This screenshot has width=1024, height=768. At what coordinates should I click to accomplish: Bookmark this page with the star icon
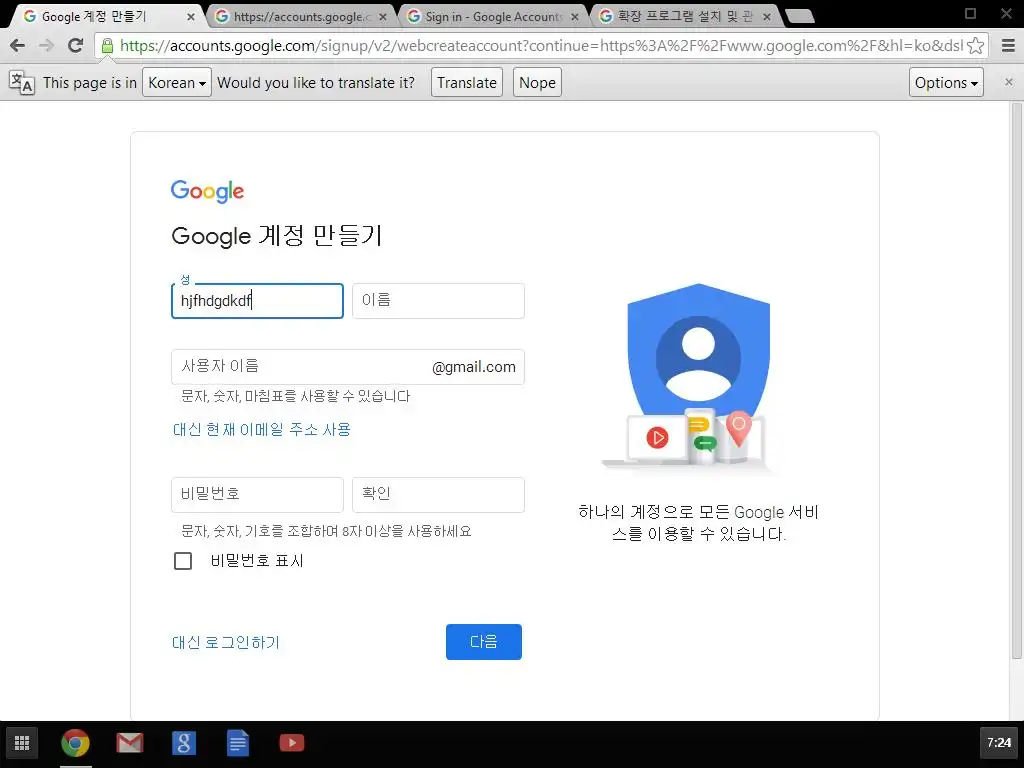pos(976,45)
